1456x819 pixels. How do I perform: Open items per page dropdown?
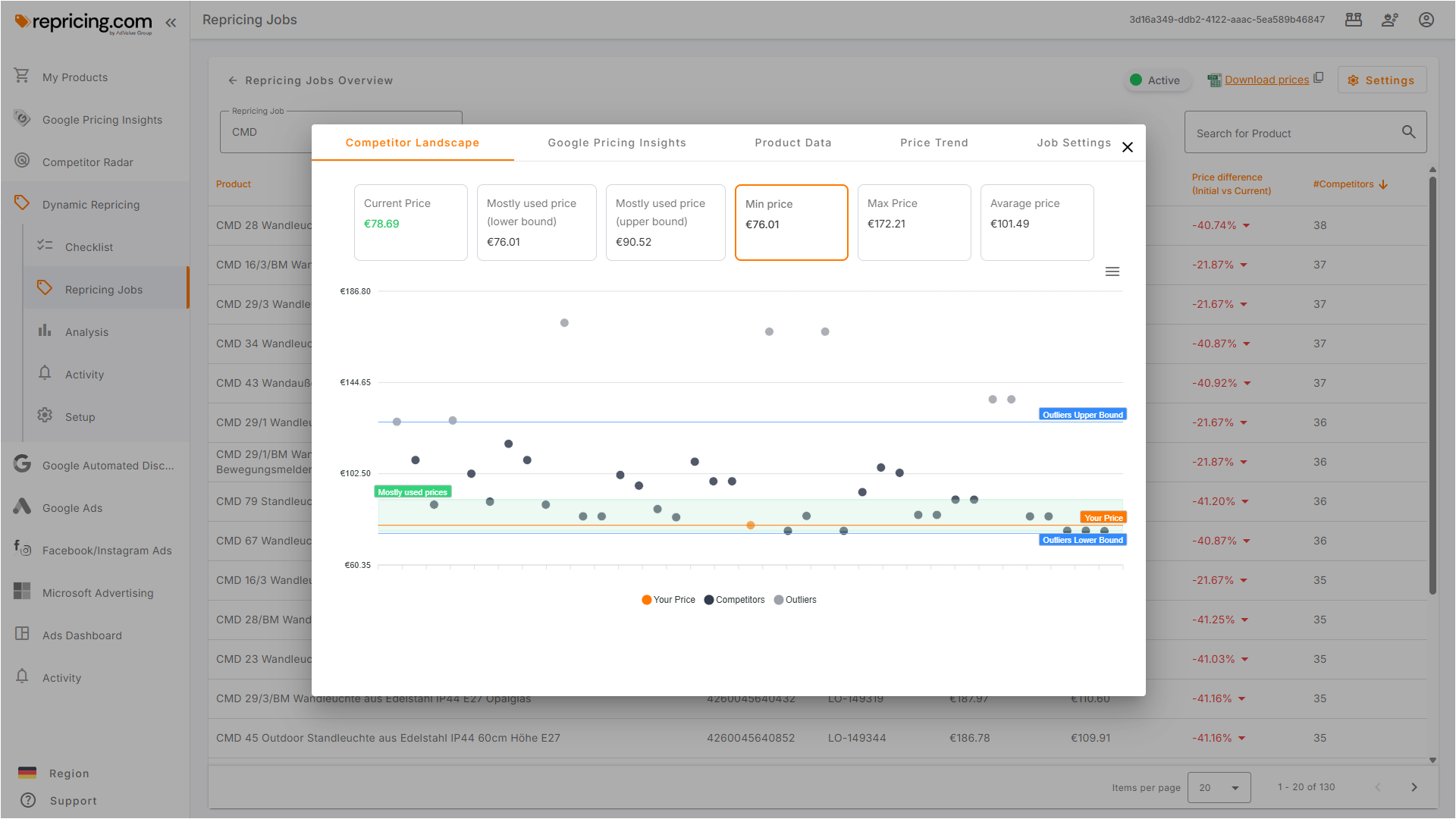1219,788
